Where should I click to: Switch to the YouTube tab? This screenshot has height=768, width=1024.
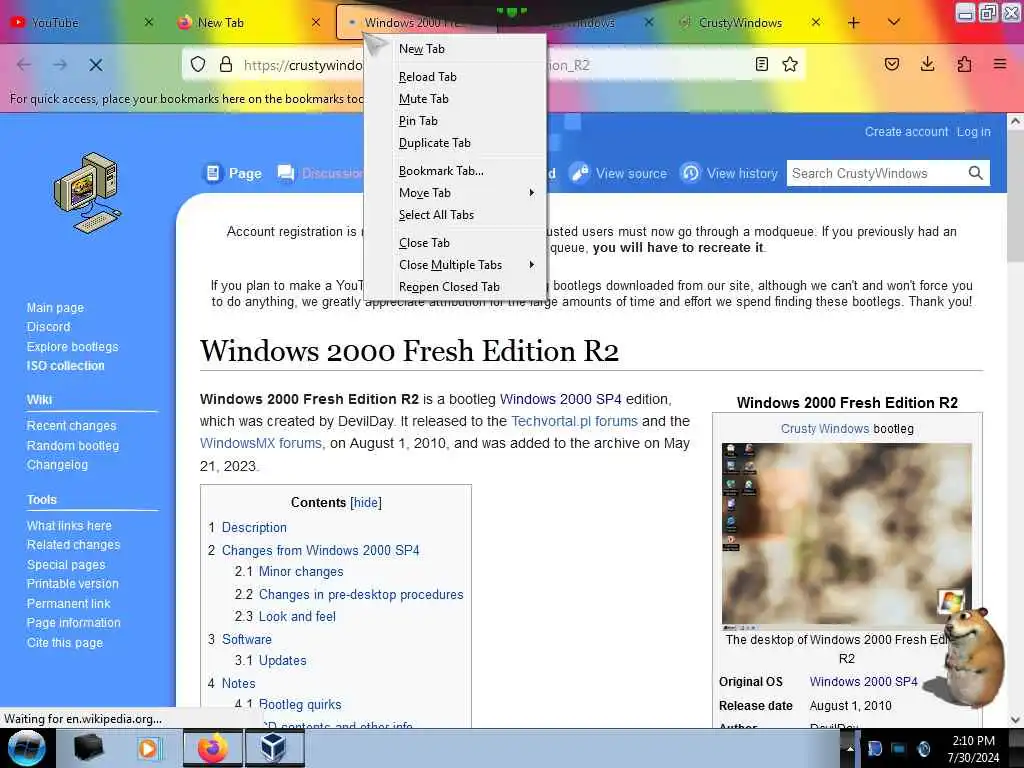point(82,23)
